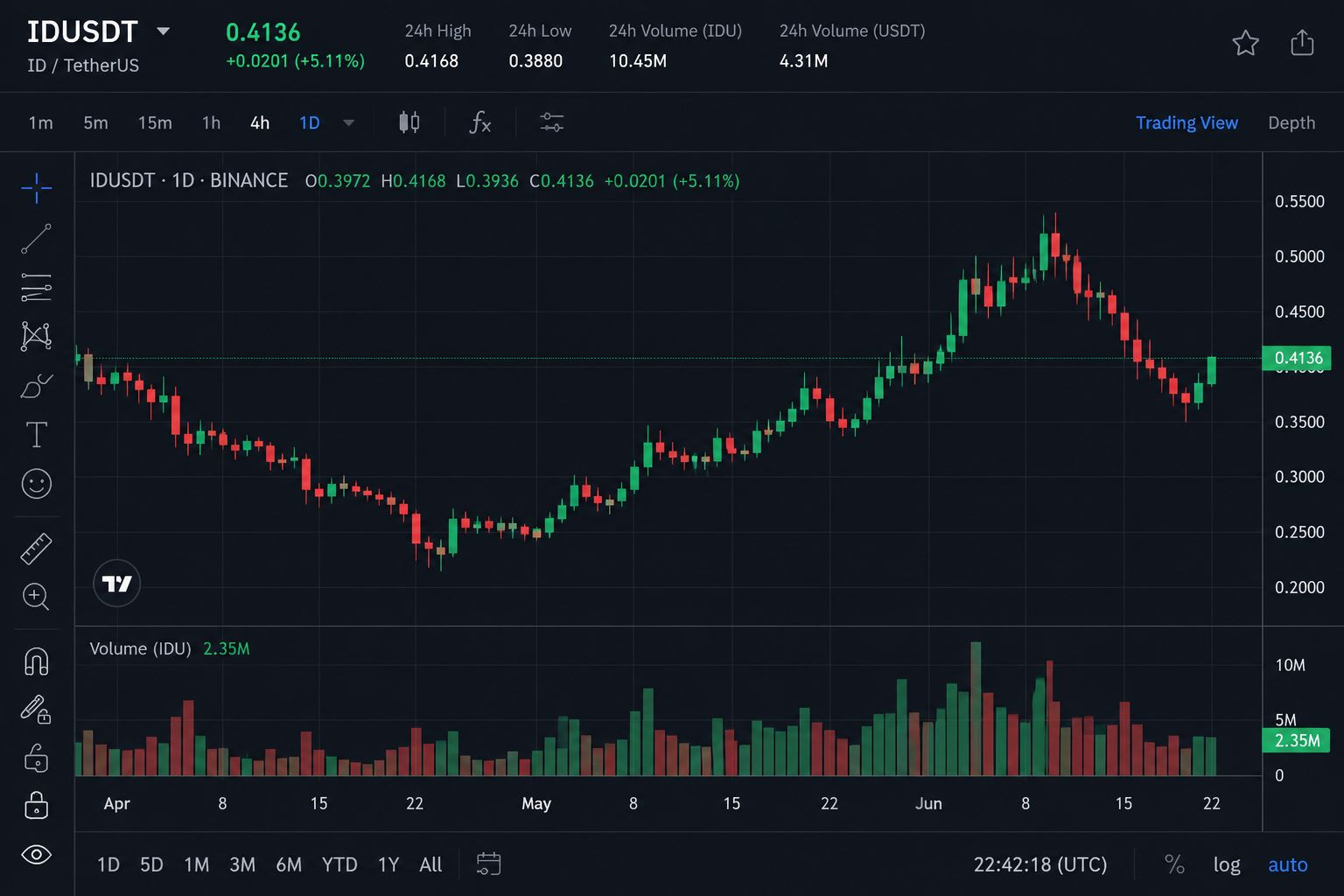This screenshot has width=1344, height=896.
Task: Click the +0.0201 (+5.11%) change under price
Action: (295, 61)
